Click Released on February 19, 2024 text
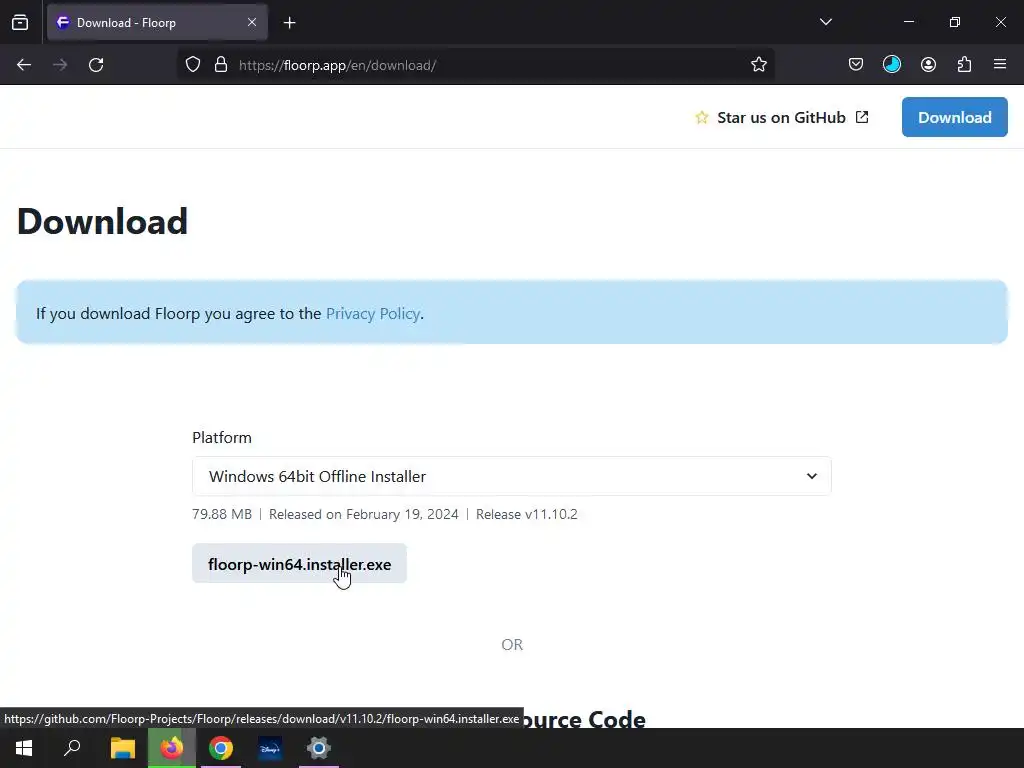The image size is (1024, 768). (x=364, y=514)
